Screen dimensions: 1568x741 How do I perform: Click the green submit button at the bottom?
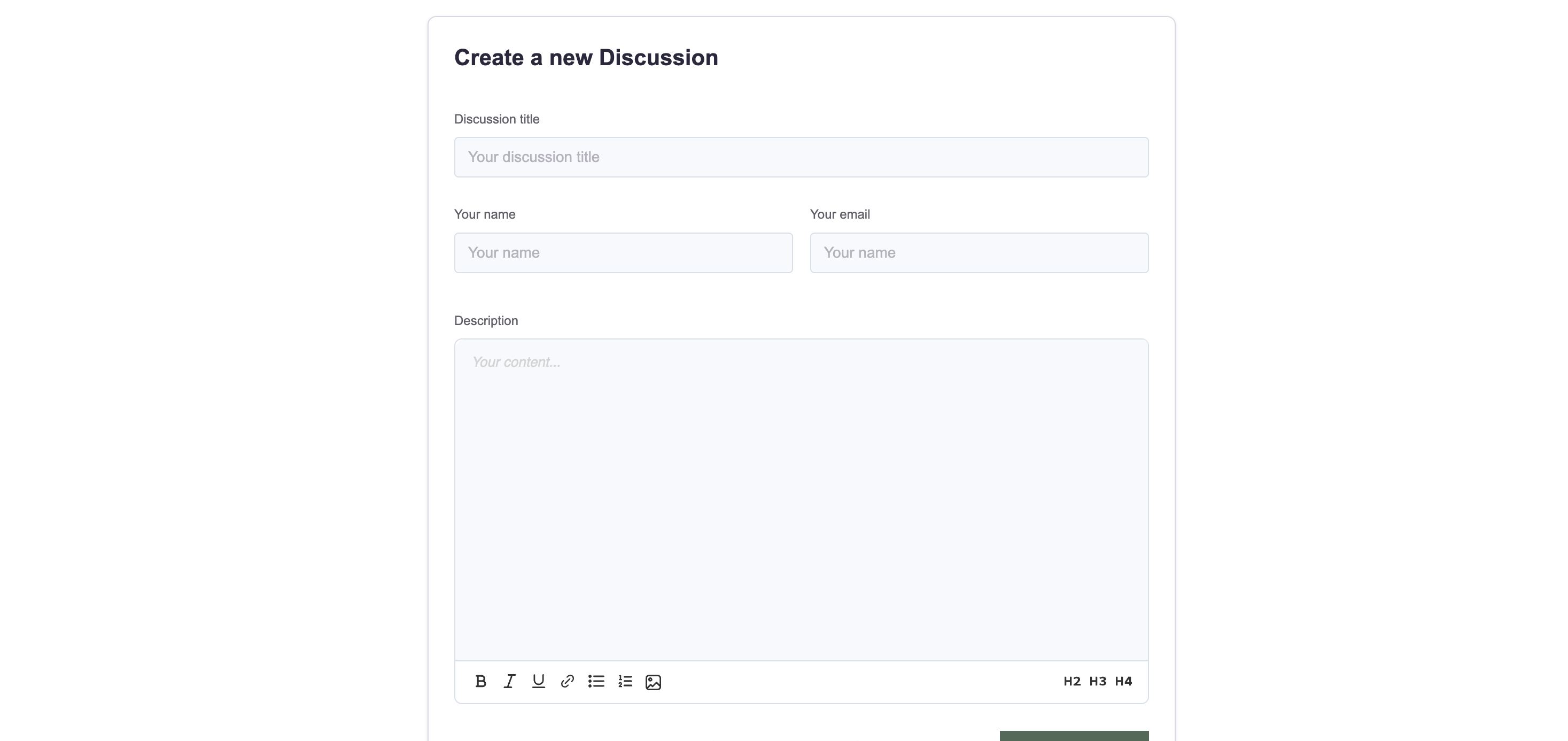(1074, 736)
